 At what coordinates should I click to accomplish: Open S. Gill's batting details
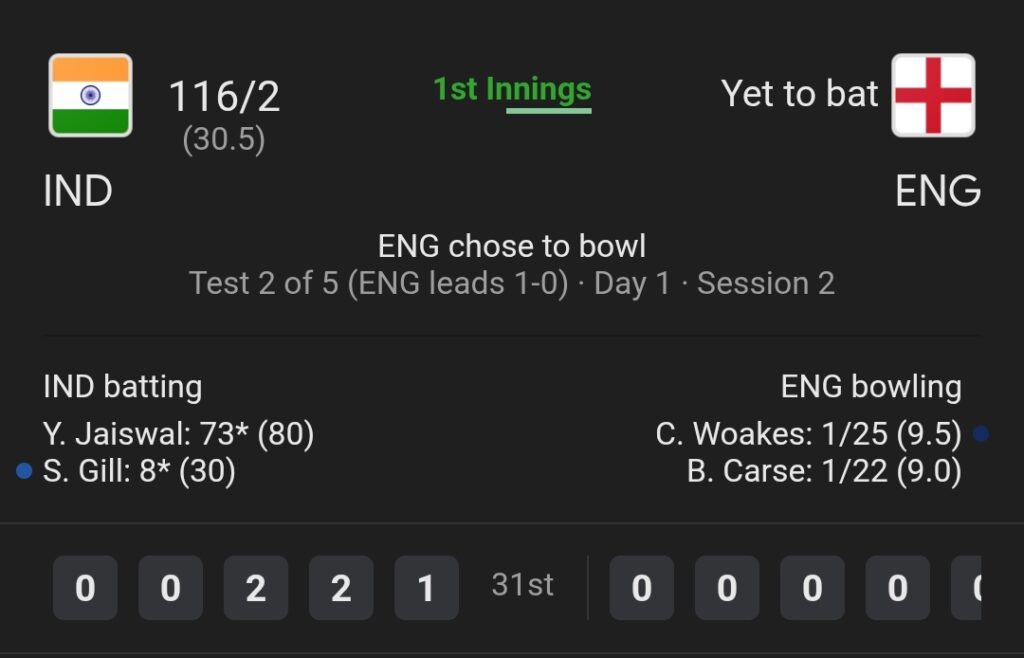tap(139, 471)
